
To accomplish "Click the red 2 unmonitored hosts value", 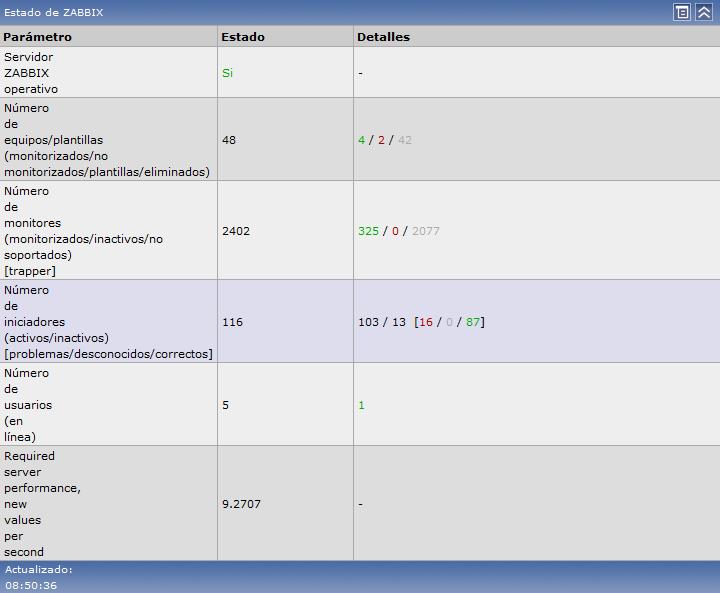I will click(x=381, y=140).
